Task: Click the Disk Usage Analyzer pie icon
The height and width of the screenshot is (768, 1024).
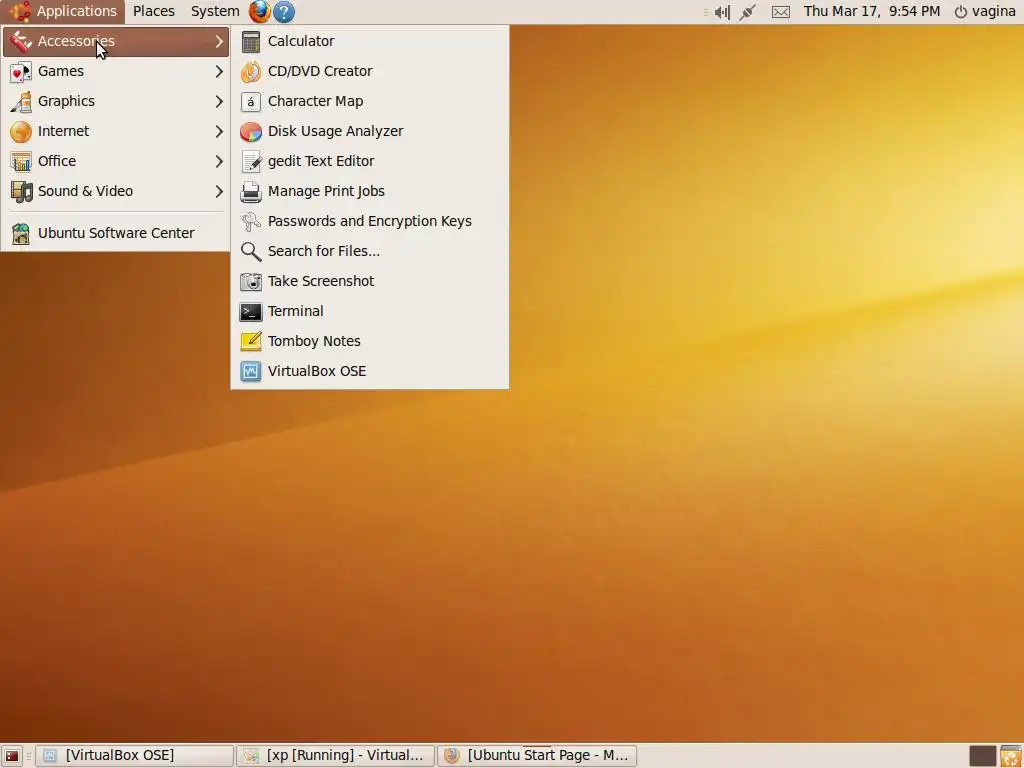Action: [x=251, y=131]
